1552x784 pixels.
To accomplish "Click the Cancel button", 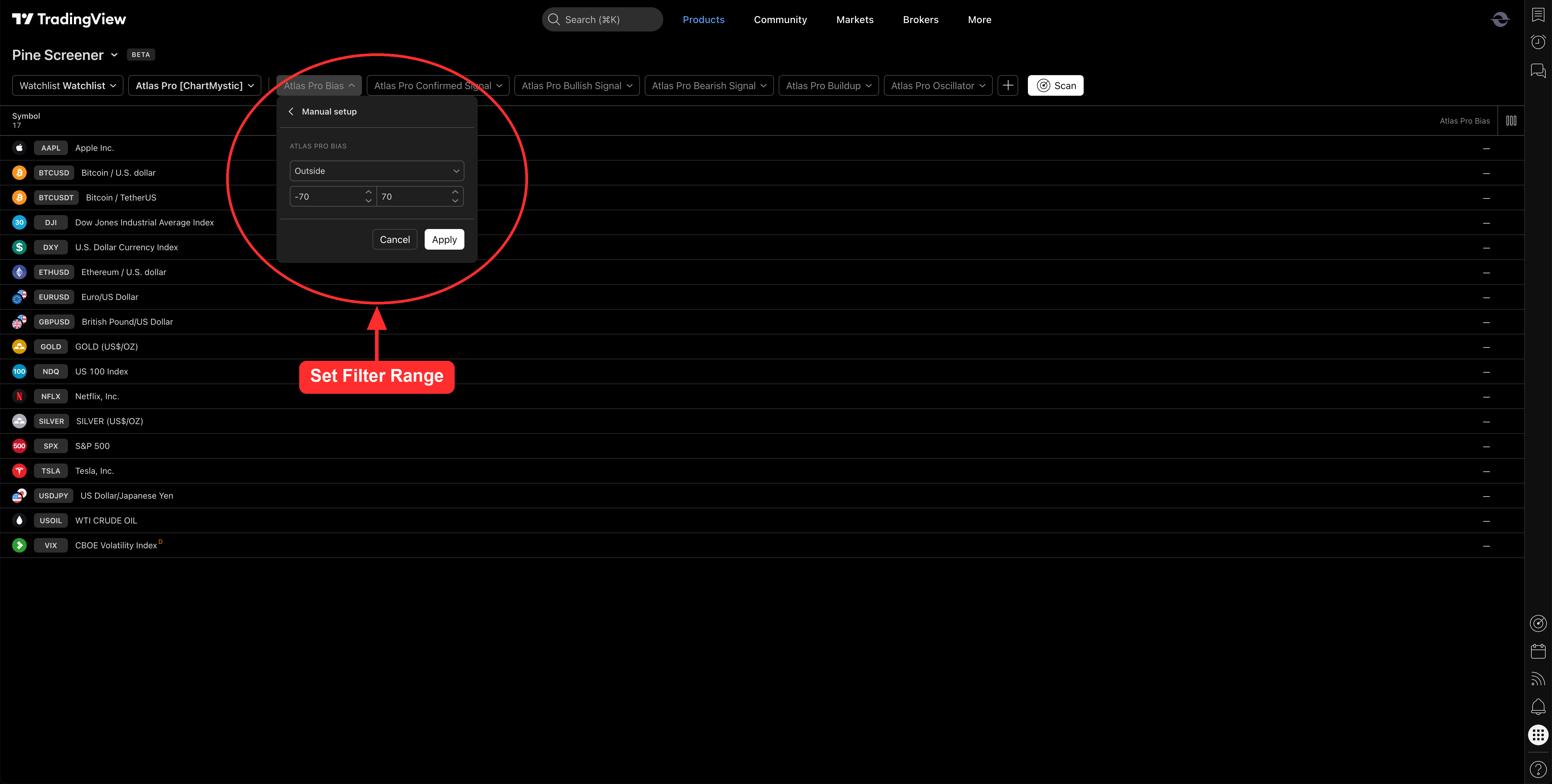I will point(395,240).
